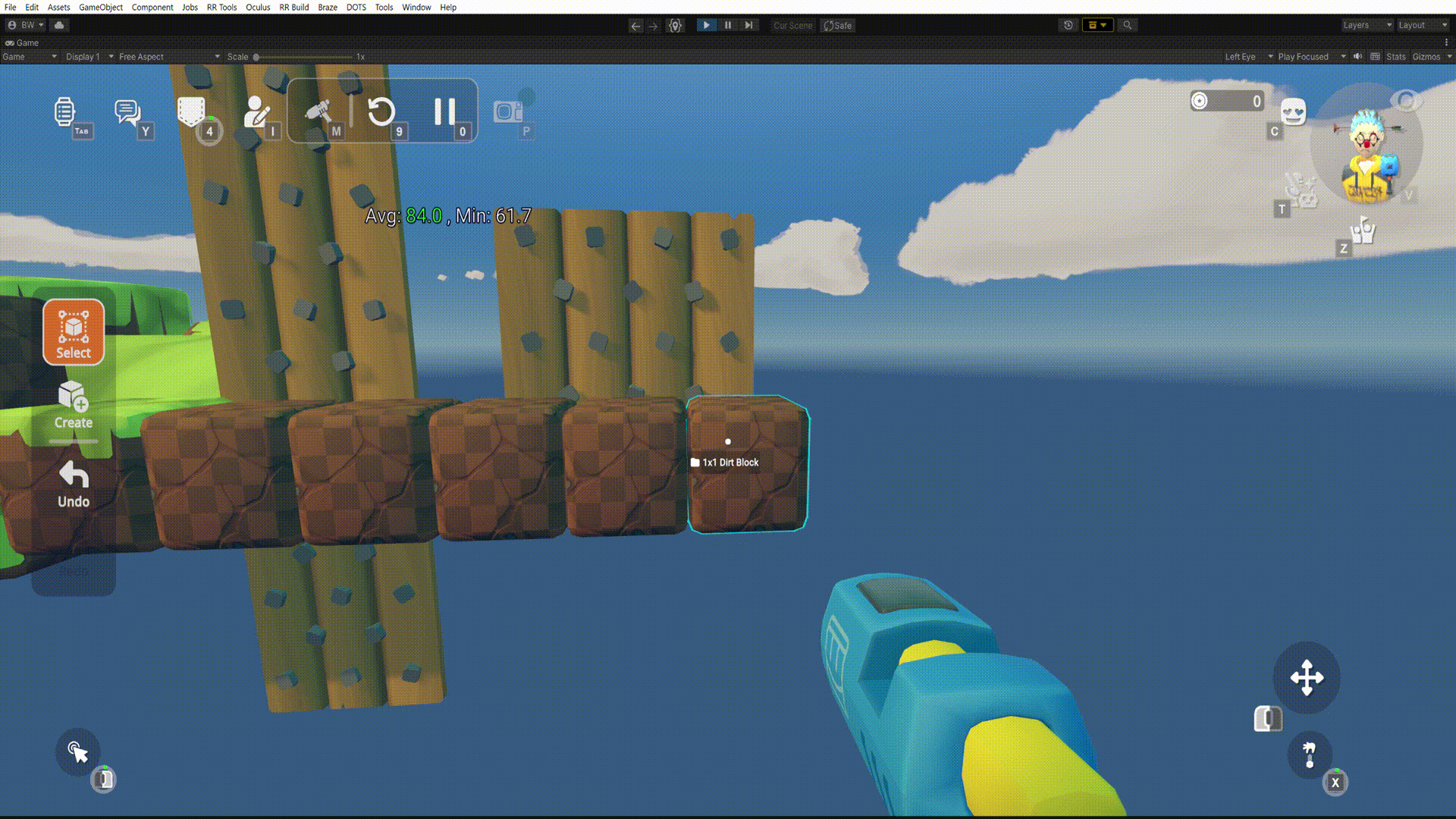Toggle the Cur Scene button
The height and width of the screenshot is (819, 1456).
point(792,26)
